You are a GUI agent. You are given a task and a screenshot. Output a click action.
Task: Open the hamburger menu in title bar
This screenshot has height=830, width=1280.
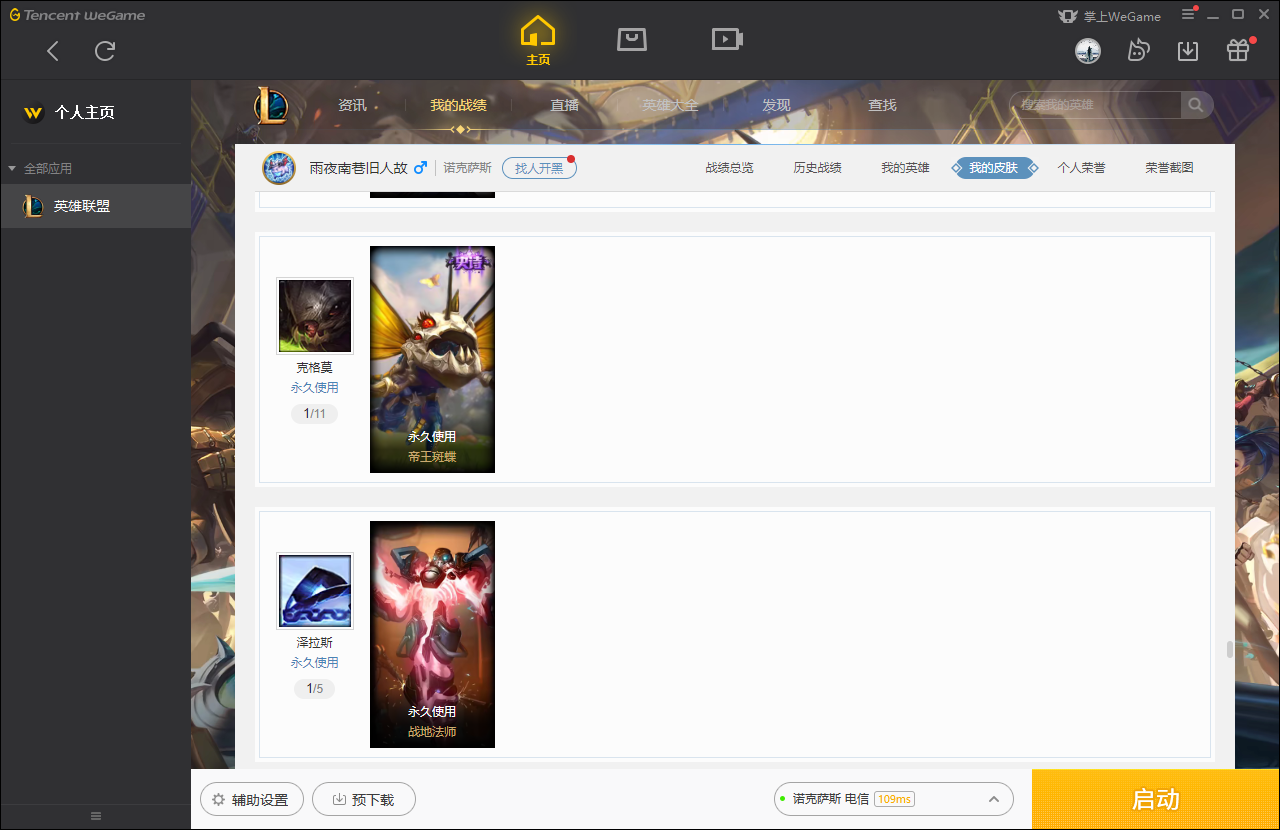pos(1188,14)
